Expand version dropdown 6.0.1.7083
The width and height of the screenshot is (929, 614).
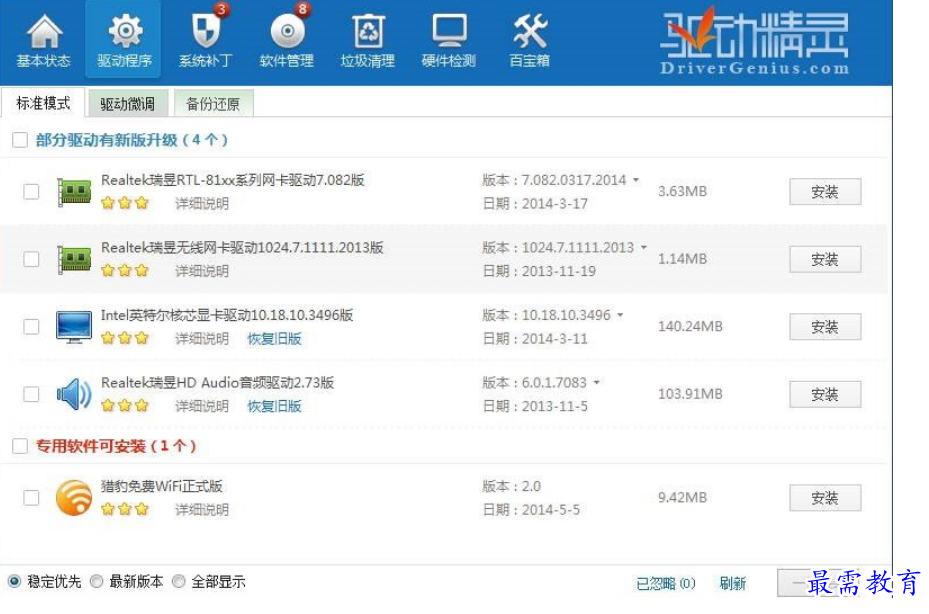coord(596,382)
